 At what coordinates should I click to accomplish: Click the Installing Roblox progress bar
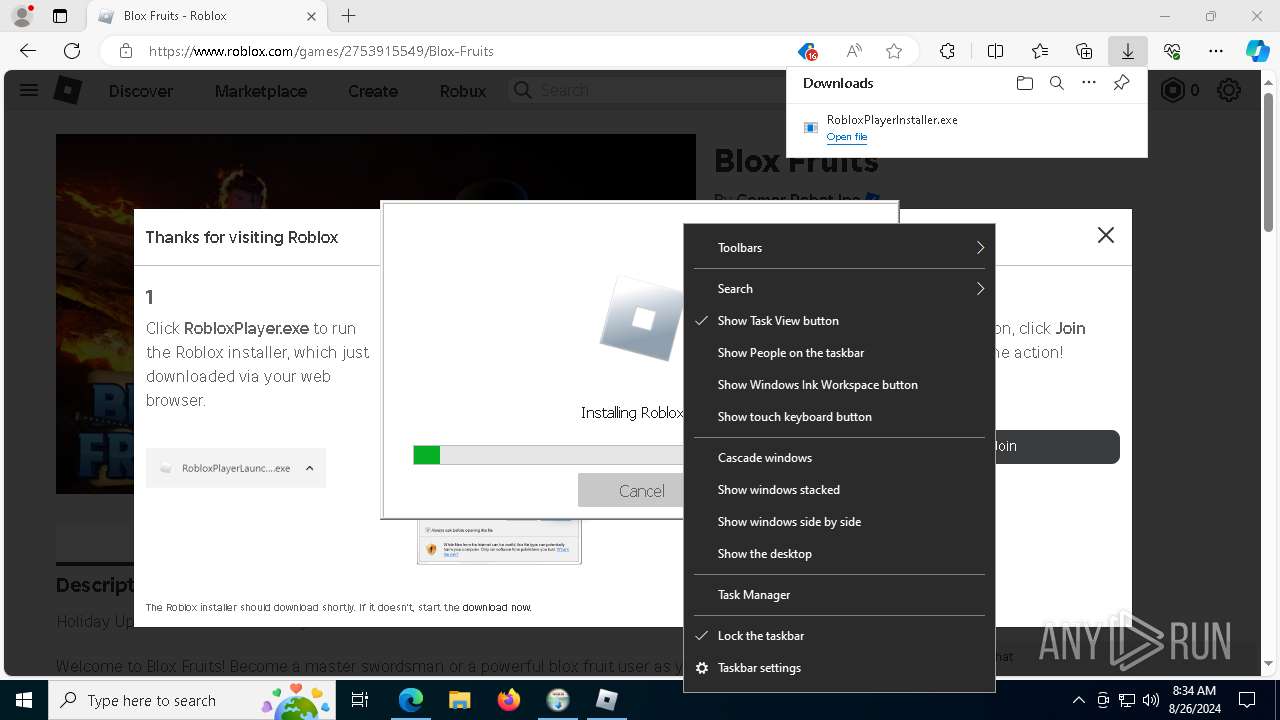548,455
